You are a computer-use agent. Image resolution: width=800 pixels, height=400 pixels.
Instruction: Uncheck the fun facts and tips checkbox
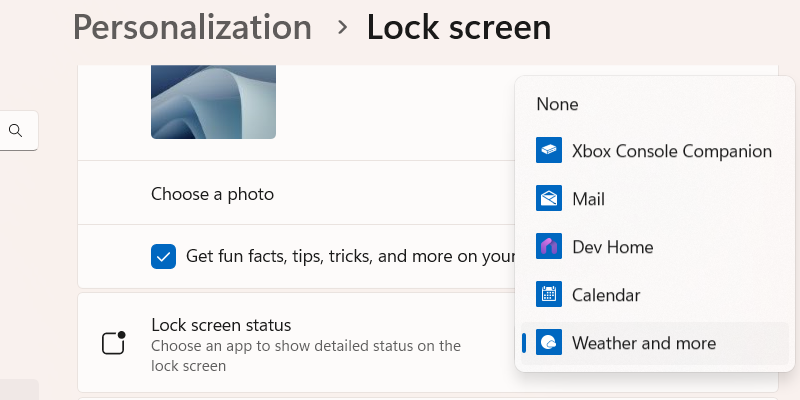click(163, 256)
